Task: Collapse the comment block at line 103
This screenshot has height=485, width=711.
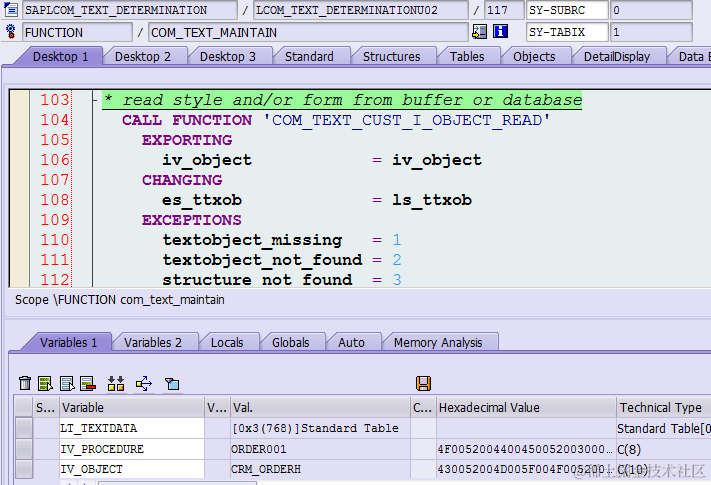Action: click(x=95, y=100)
